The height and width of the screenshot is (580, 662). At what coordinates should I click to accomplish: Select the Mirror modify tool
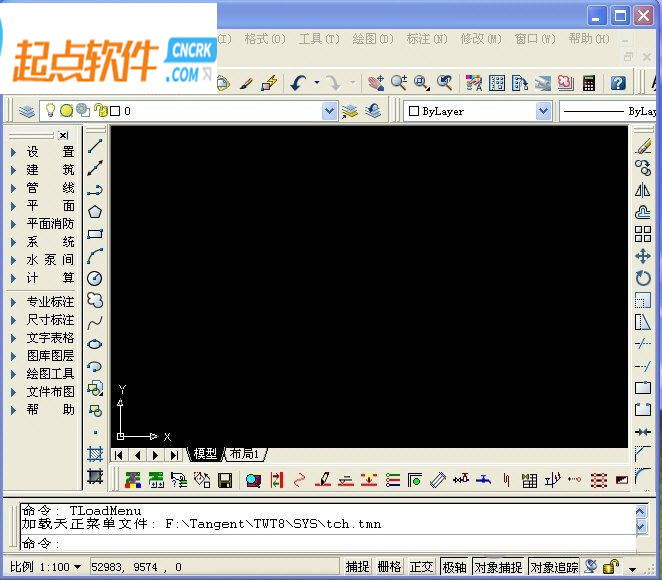[643, 190]
